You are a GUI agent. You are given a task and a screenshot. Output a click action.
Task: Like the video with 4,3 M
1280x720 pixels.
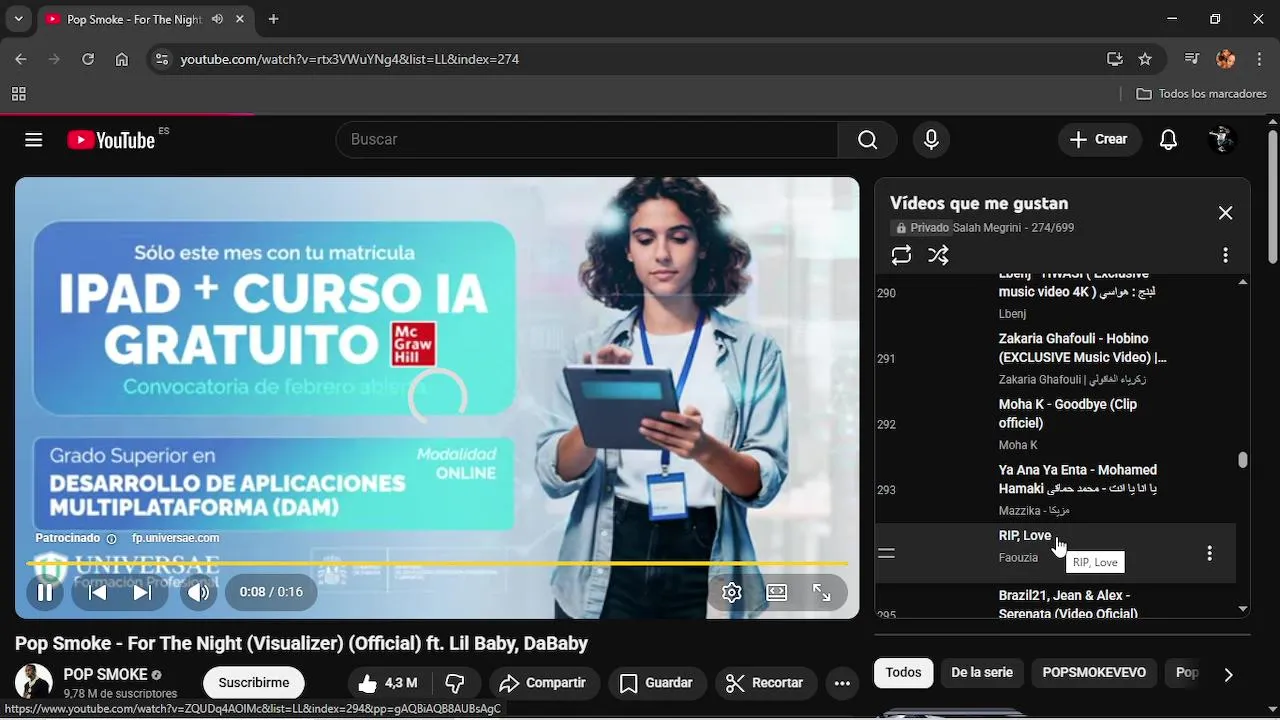(x=388, y=683)
